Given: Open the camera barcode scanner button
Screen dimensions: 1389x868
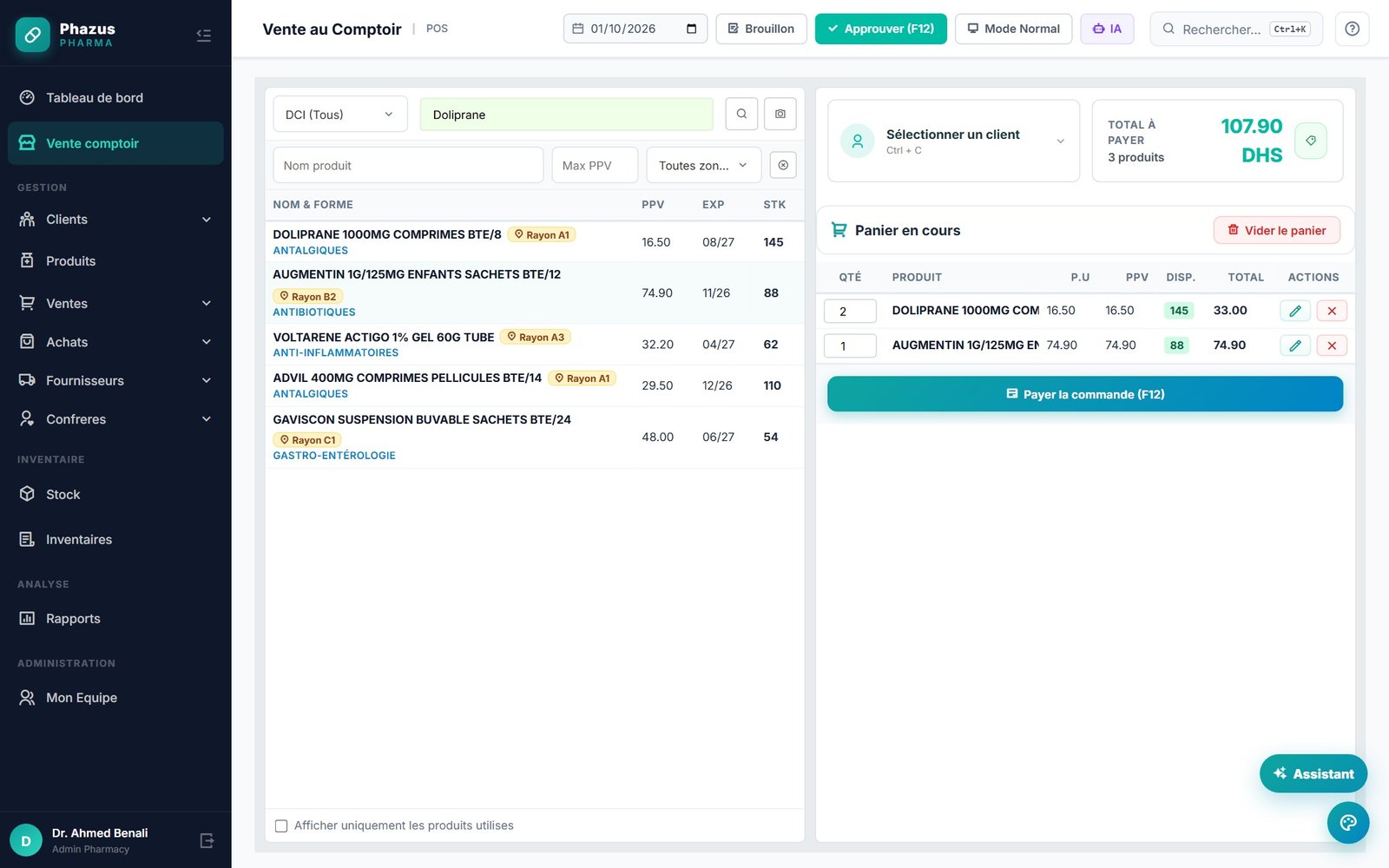Looking at the screenshot, I should click(780, 114).
